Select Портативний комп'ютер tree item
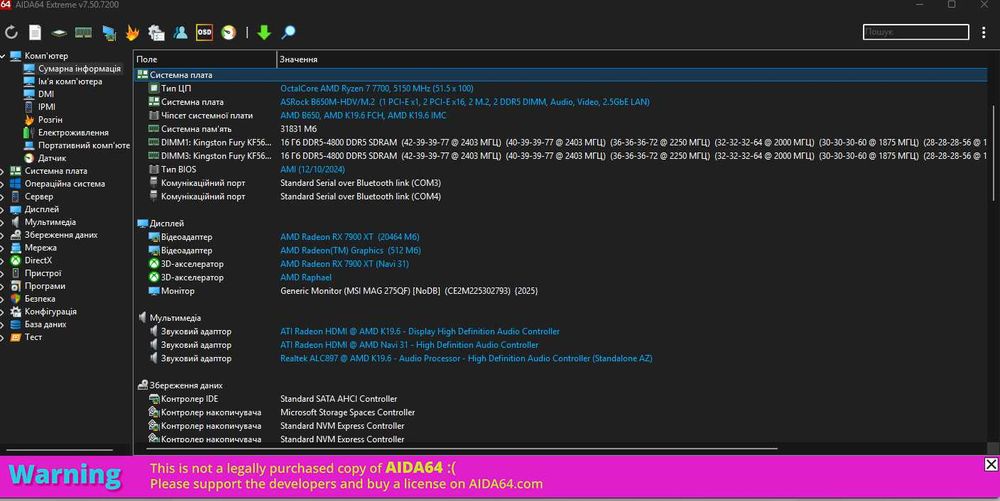 point(84,145)
